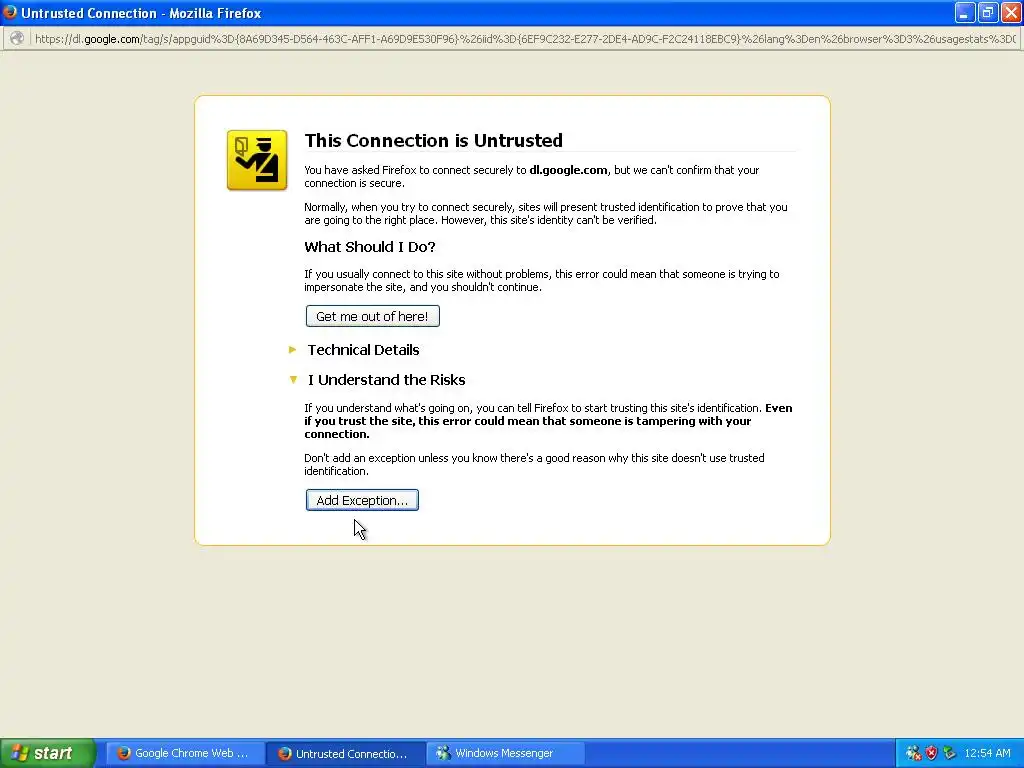
Task: Open Windows Messenger from the taskbar
Action: [x=506, y=753]
